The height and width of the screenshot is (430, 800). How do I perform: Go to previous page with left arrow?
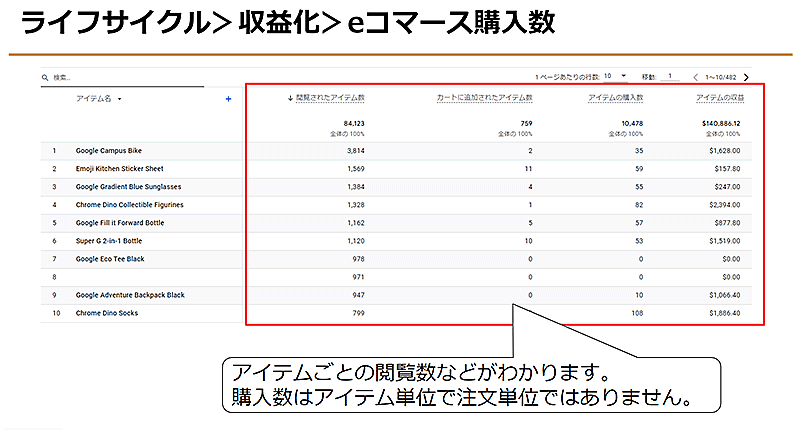click(696, 77)
